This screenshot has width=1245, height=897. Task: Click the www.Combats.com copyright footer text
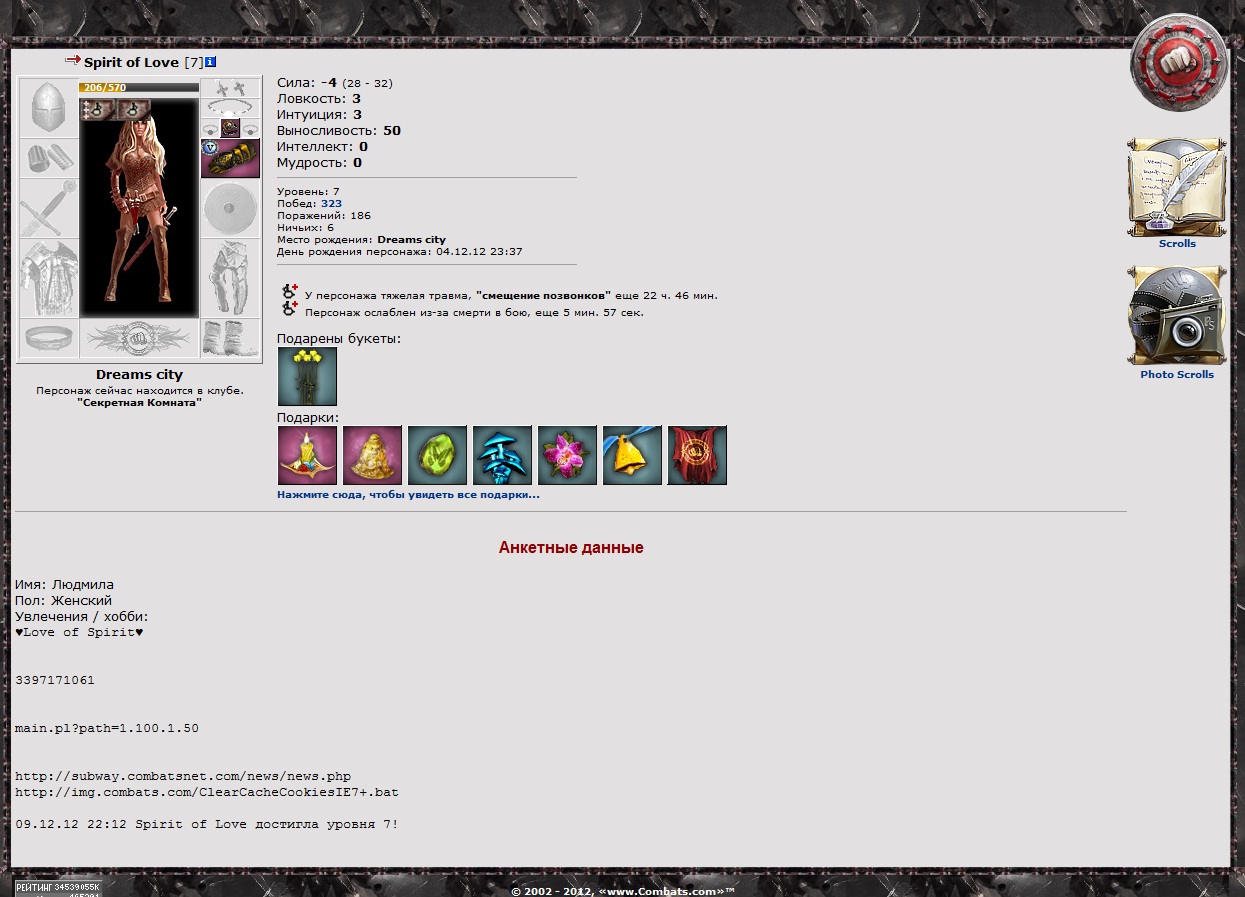[x=623, y=891]
